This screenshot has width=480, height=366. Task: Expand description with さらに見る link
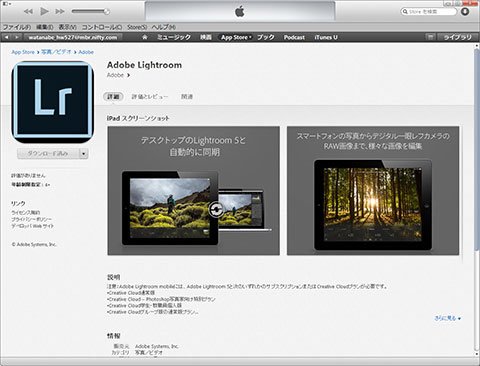[x=447, y=318]
